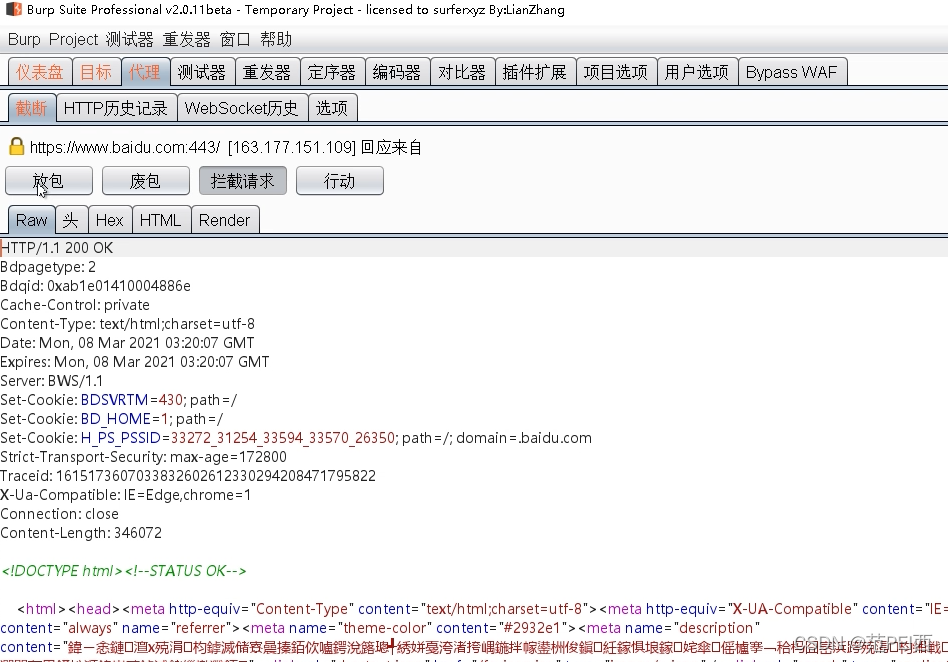Click the Connection: close line

point(59,514)
